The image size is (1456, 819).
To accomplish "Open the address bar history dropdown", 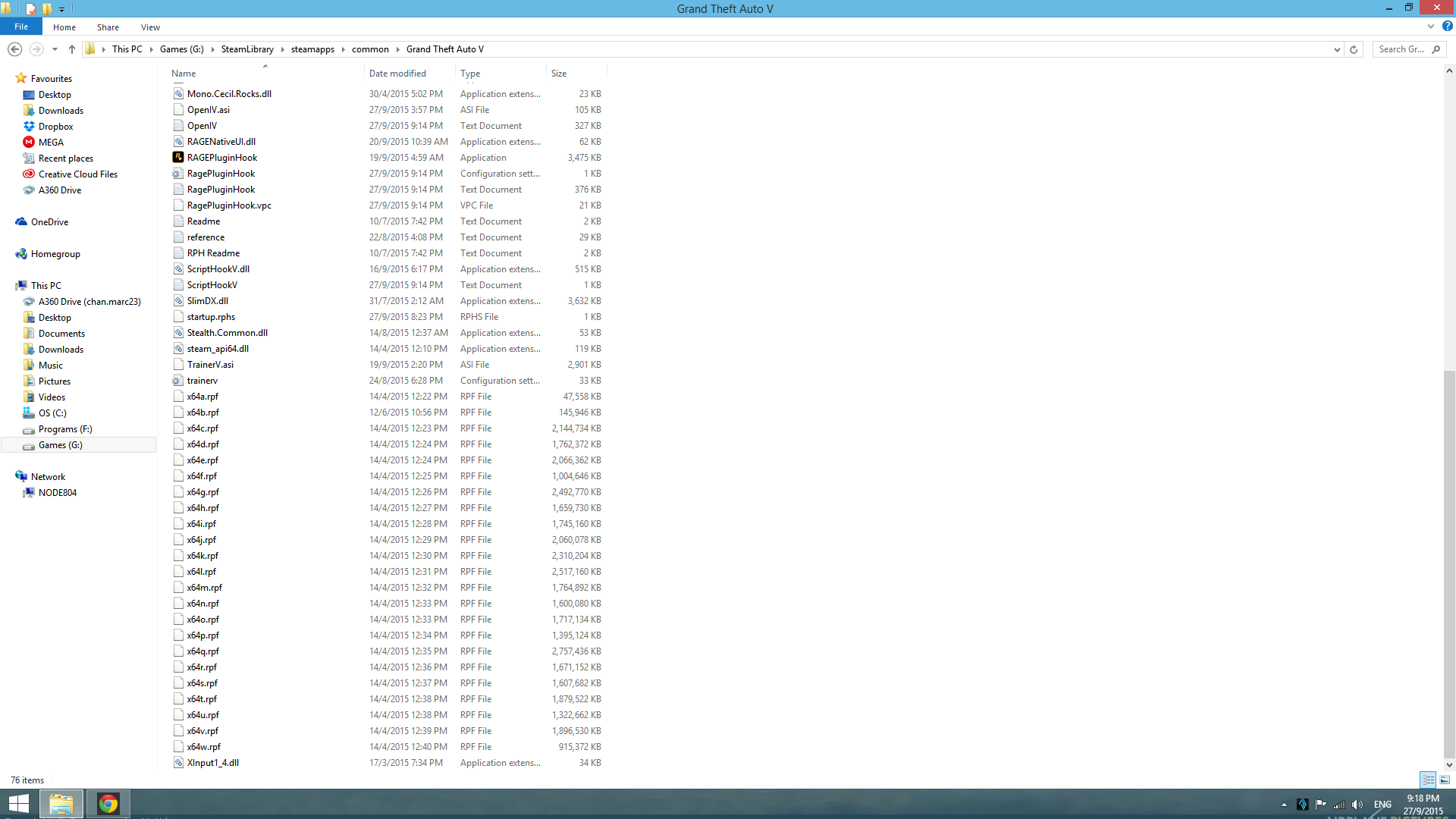I will (x=1337, y=49).
